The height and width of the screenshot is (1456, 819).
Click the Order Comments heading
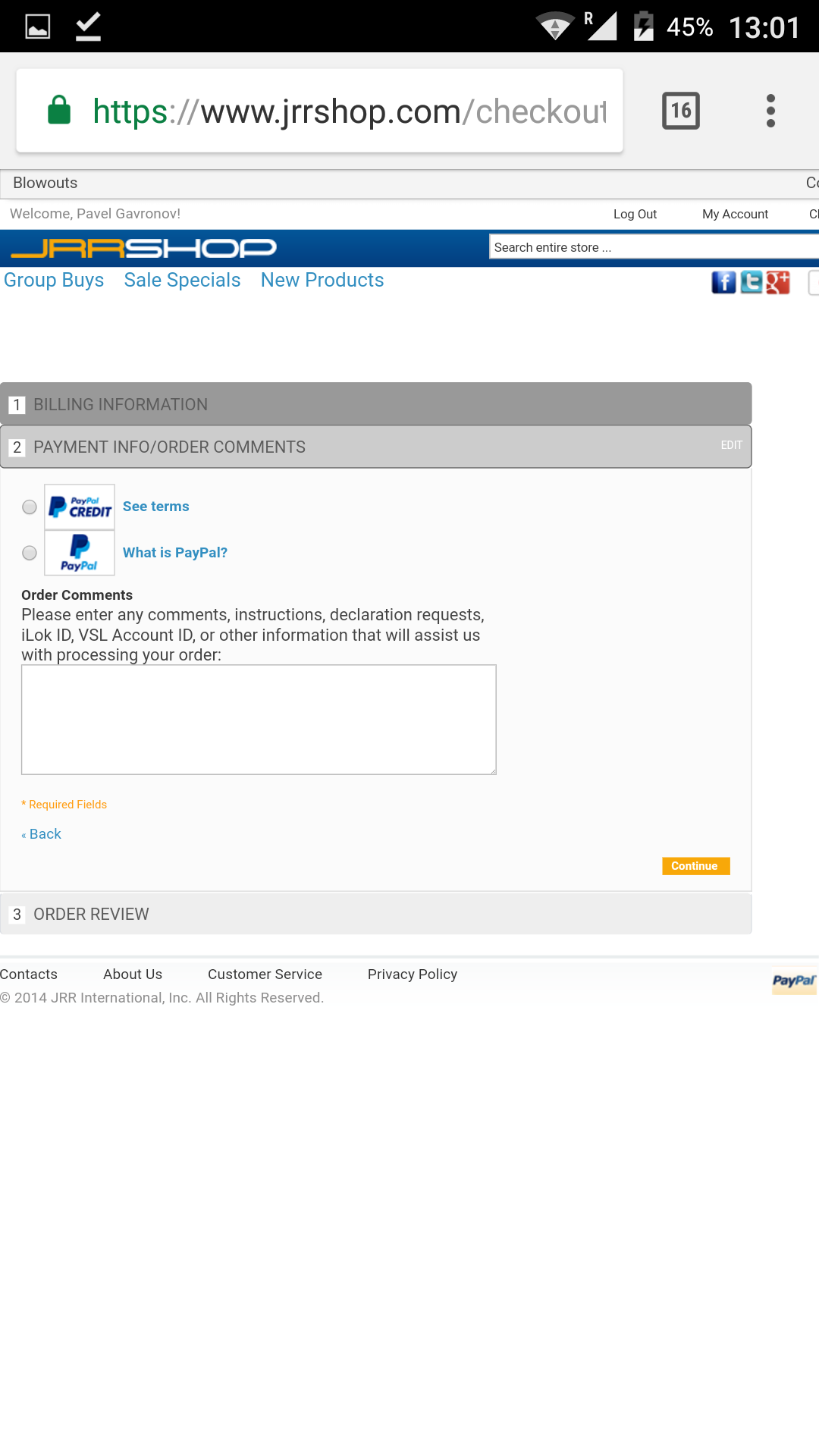[77, 595]
